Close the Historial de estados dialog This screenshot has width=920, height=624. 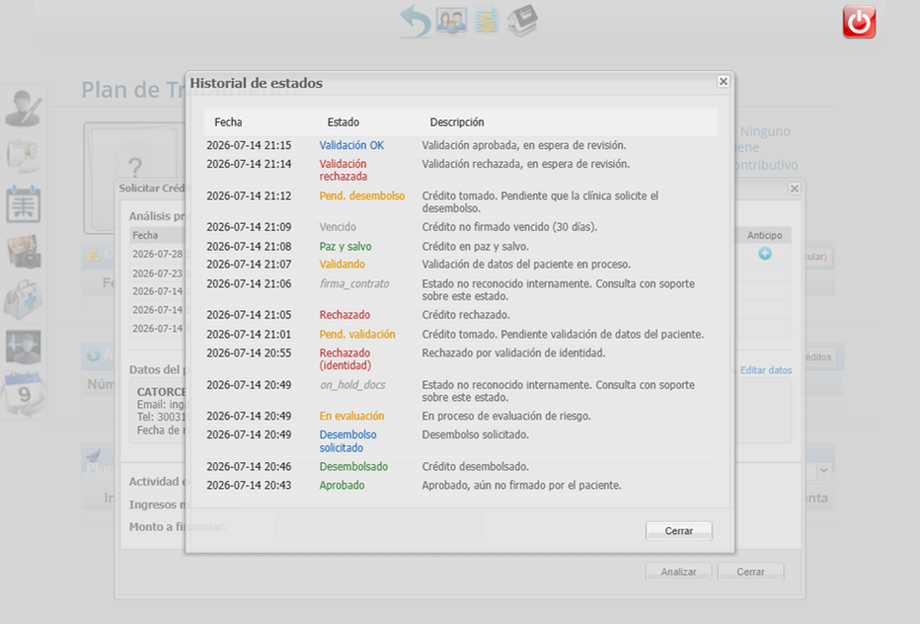click(x=723, y=82)
